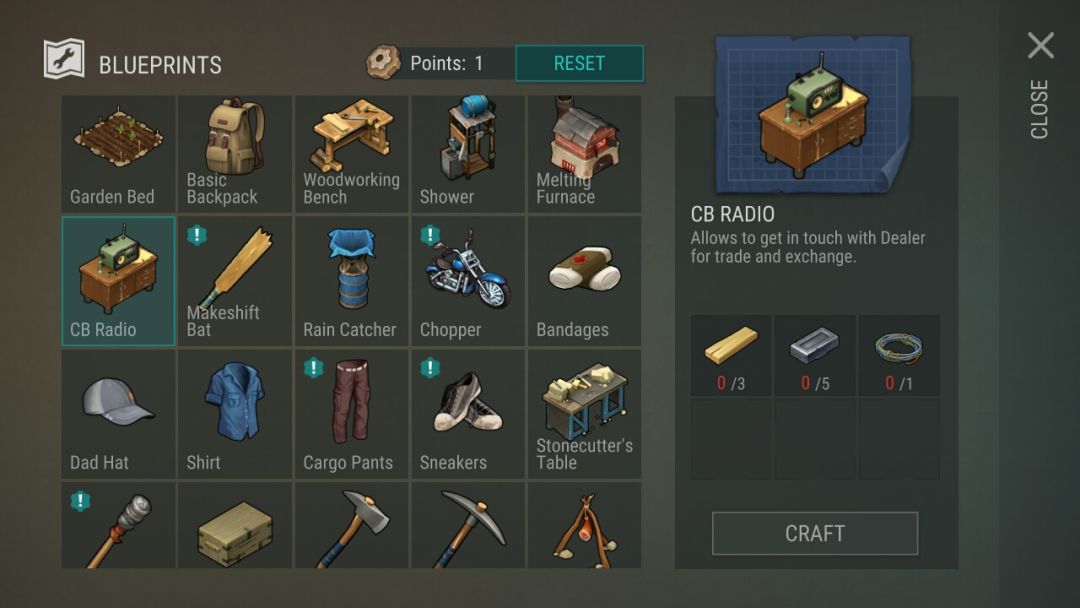Open the Woodworking Bench blueprint
The width and height of the screenshot is (1080, 608).
click(x=351, y=154)
